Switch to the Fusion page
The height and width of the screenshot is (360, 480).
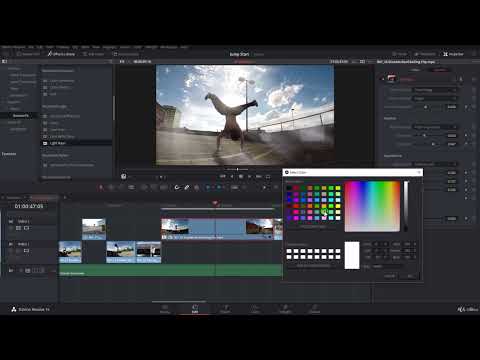[225, 309]
